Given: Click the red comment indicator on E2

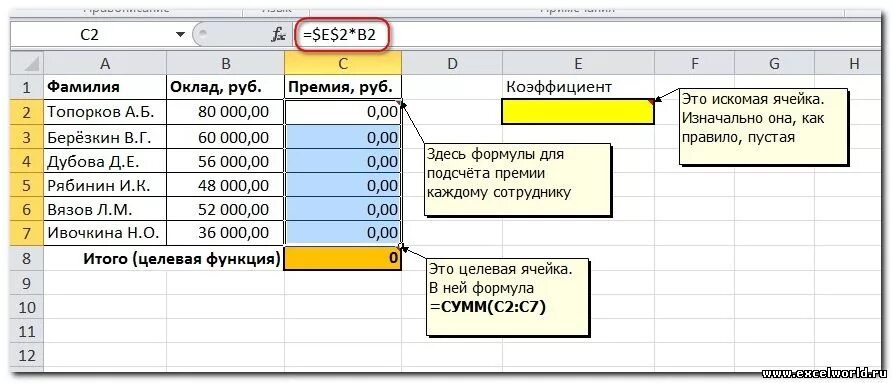Looking at the screenshot, I should click(x=651, y=102).
